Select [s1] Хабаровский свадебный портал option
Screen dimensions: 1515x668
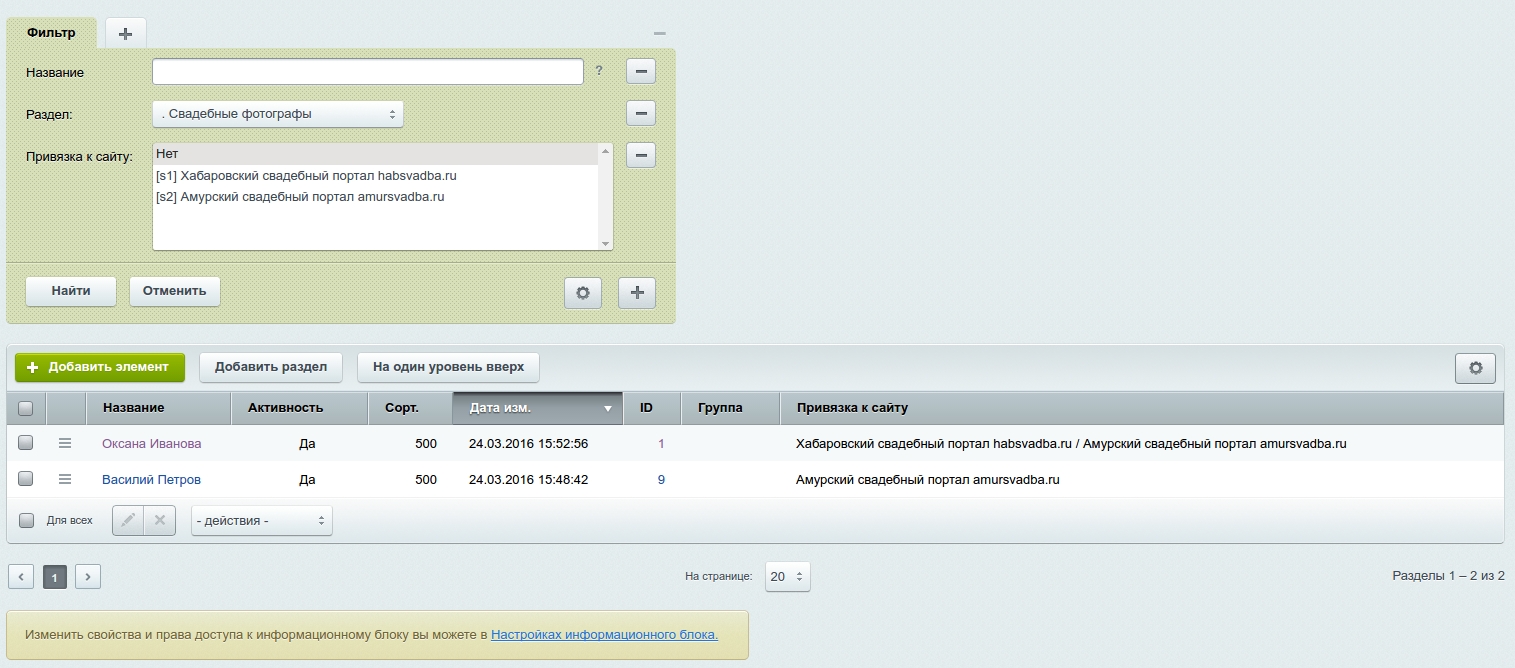376,176
